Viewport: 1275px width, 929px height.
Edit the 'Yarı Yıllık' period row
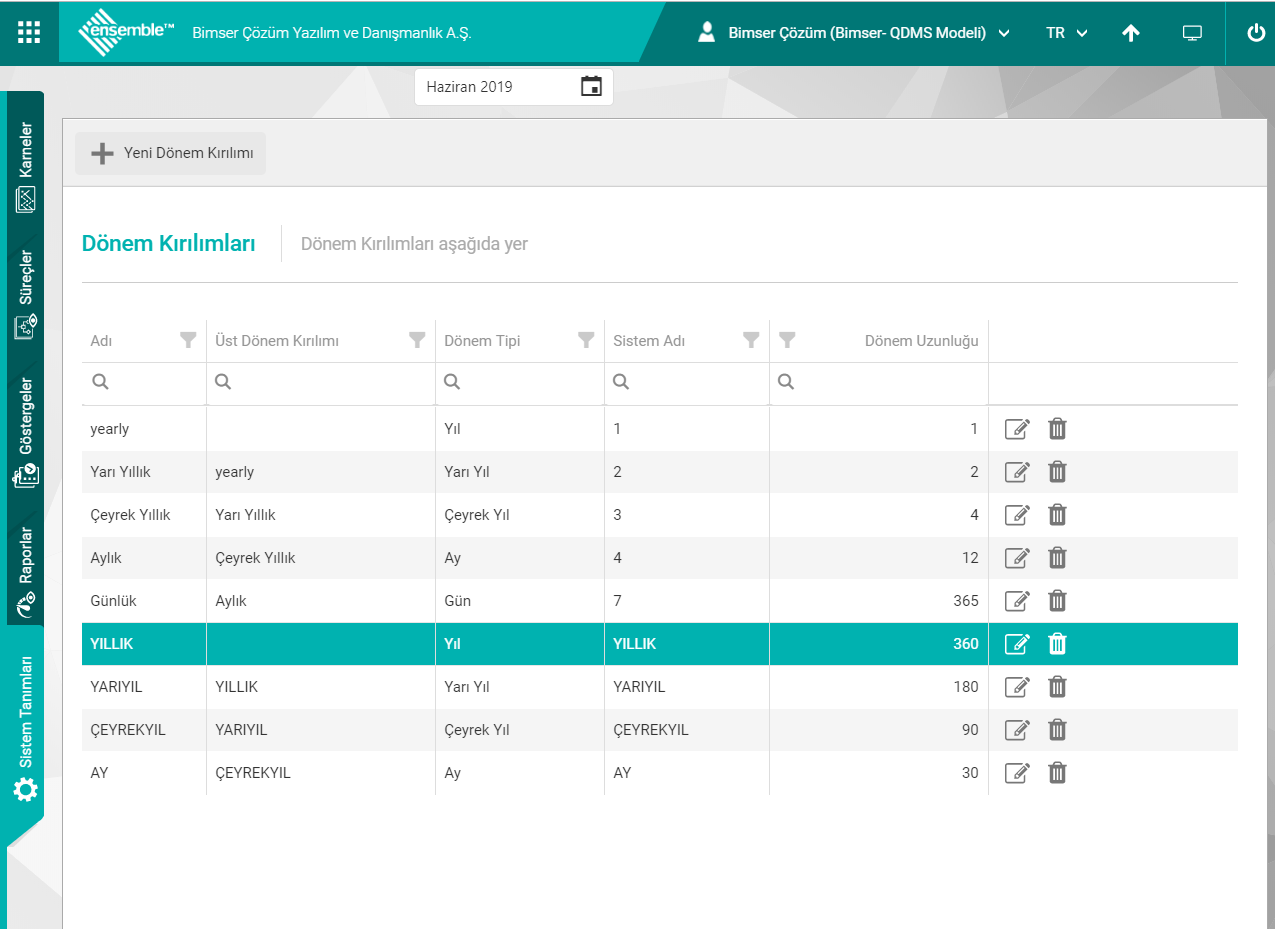click(x=1016, y=472)
